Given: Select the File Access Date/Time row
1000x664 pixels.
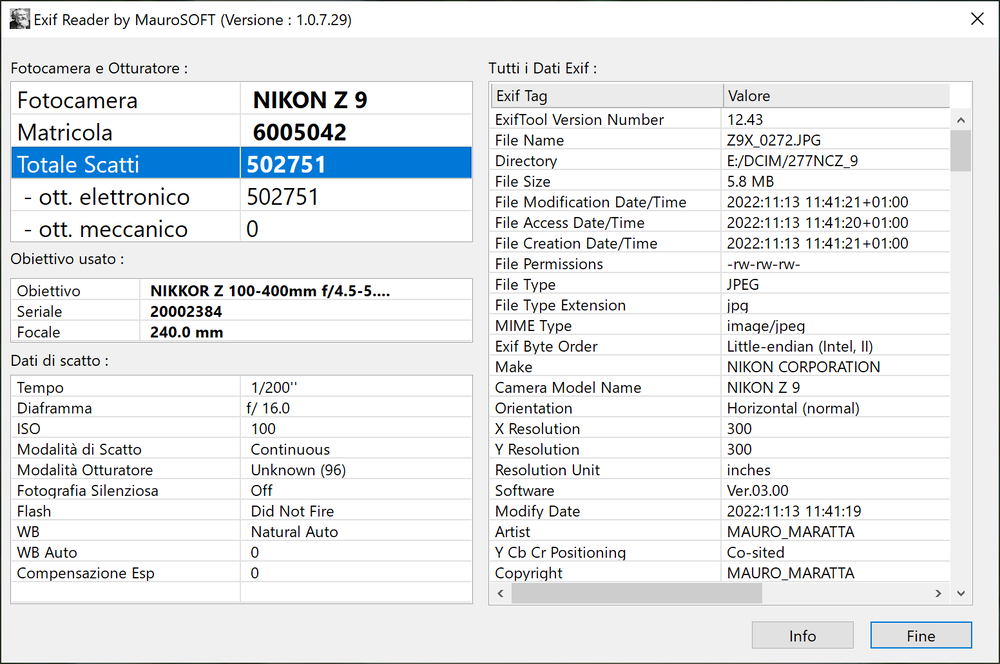Looking at the screenshot, I should click(x=720, y=222).
